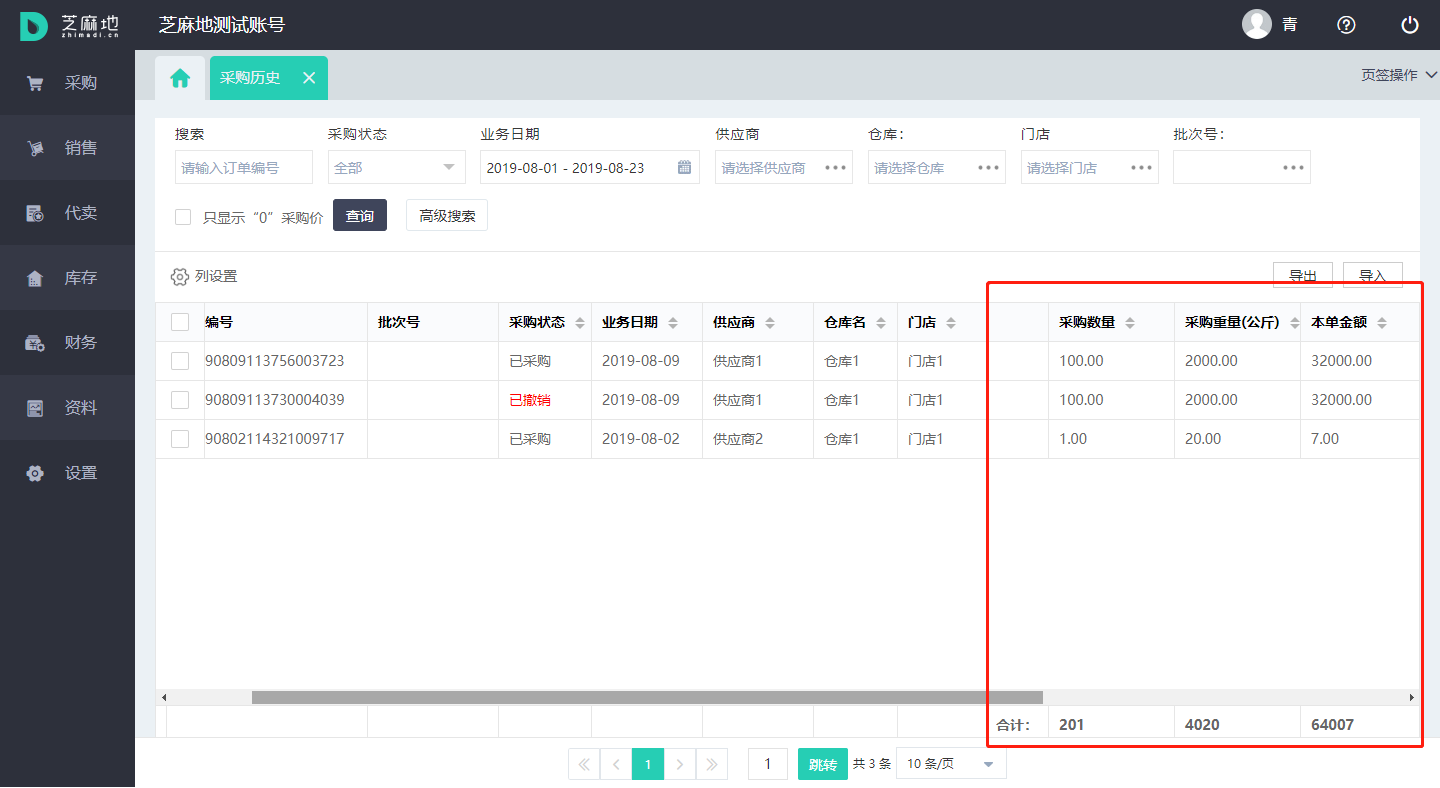
Task: Open 高级搜索 button
Action: (x=447, y=215)
